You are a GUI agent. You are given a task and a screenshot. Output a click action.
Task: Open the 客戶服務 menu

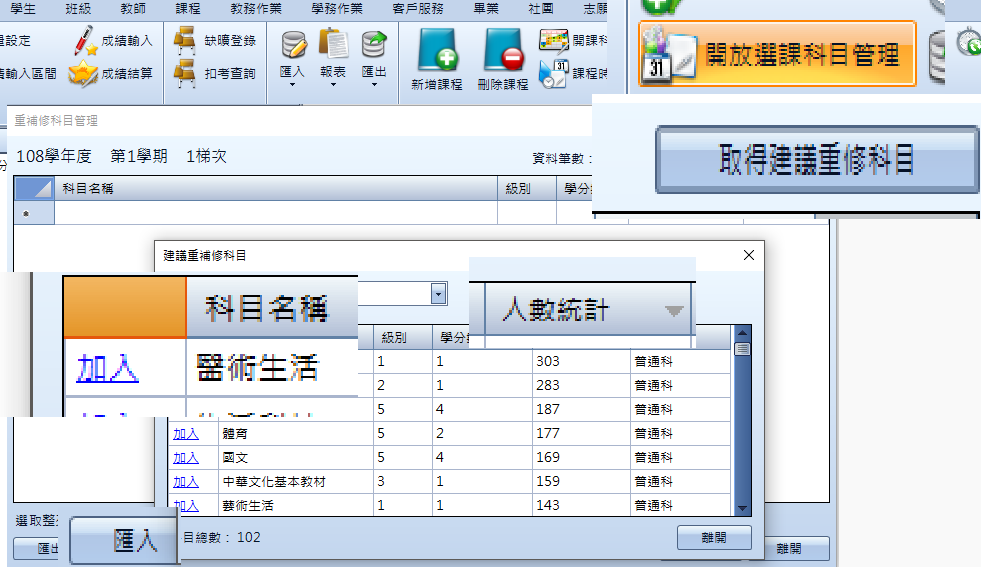click(418, 8)
